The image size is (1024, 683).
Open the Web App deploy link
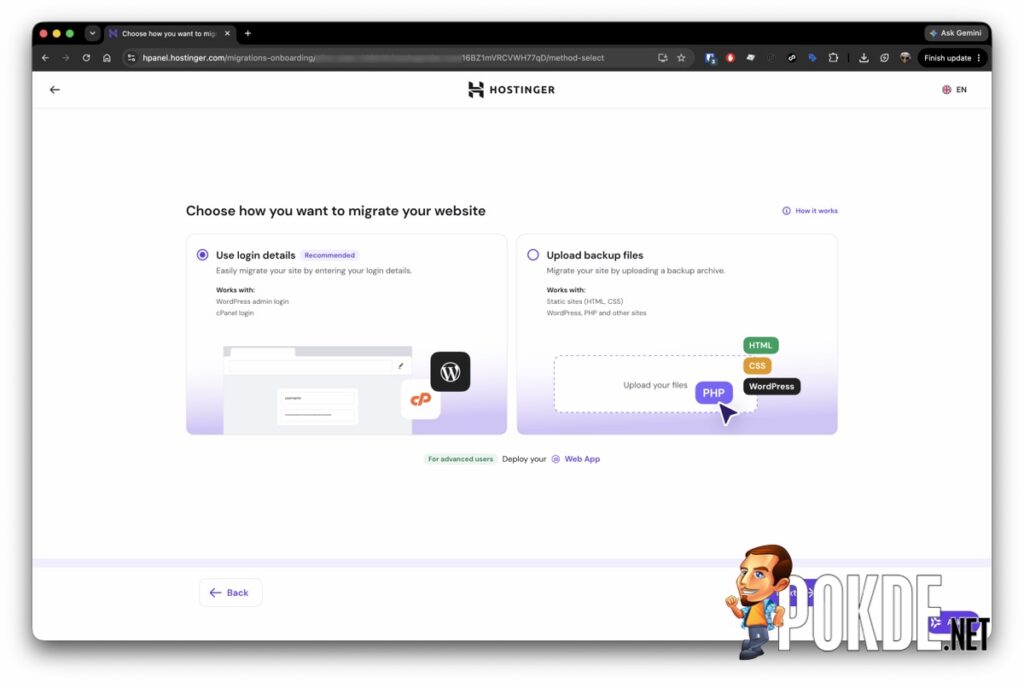coord(575,459)
